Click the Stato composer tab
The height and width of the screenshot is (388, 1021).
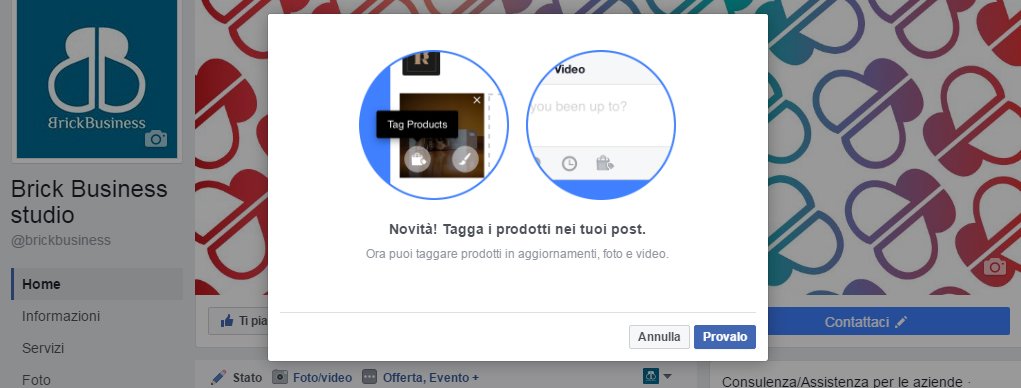click(247, 377)
